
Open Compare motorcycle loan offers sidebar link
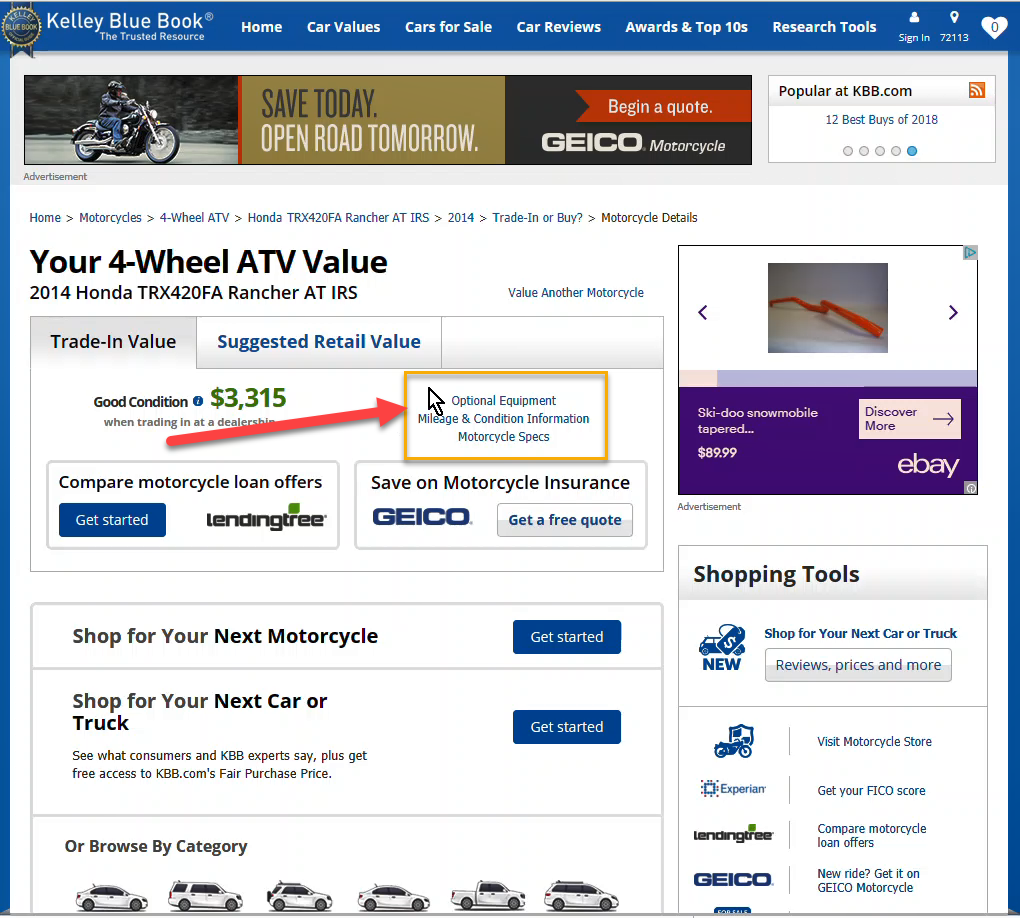[872, 835]
